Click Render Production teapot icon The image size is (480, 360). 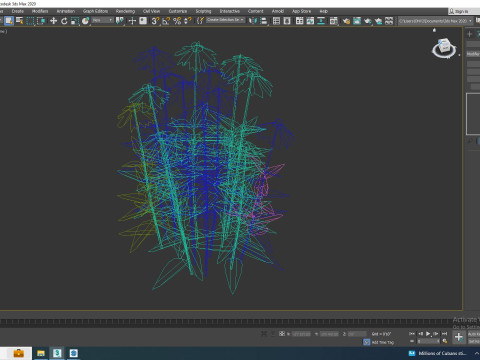(x=367, y=21)
